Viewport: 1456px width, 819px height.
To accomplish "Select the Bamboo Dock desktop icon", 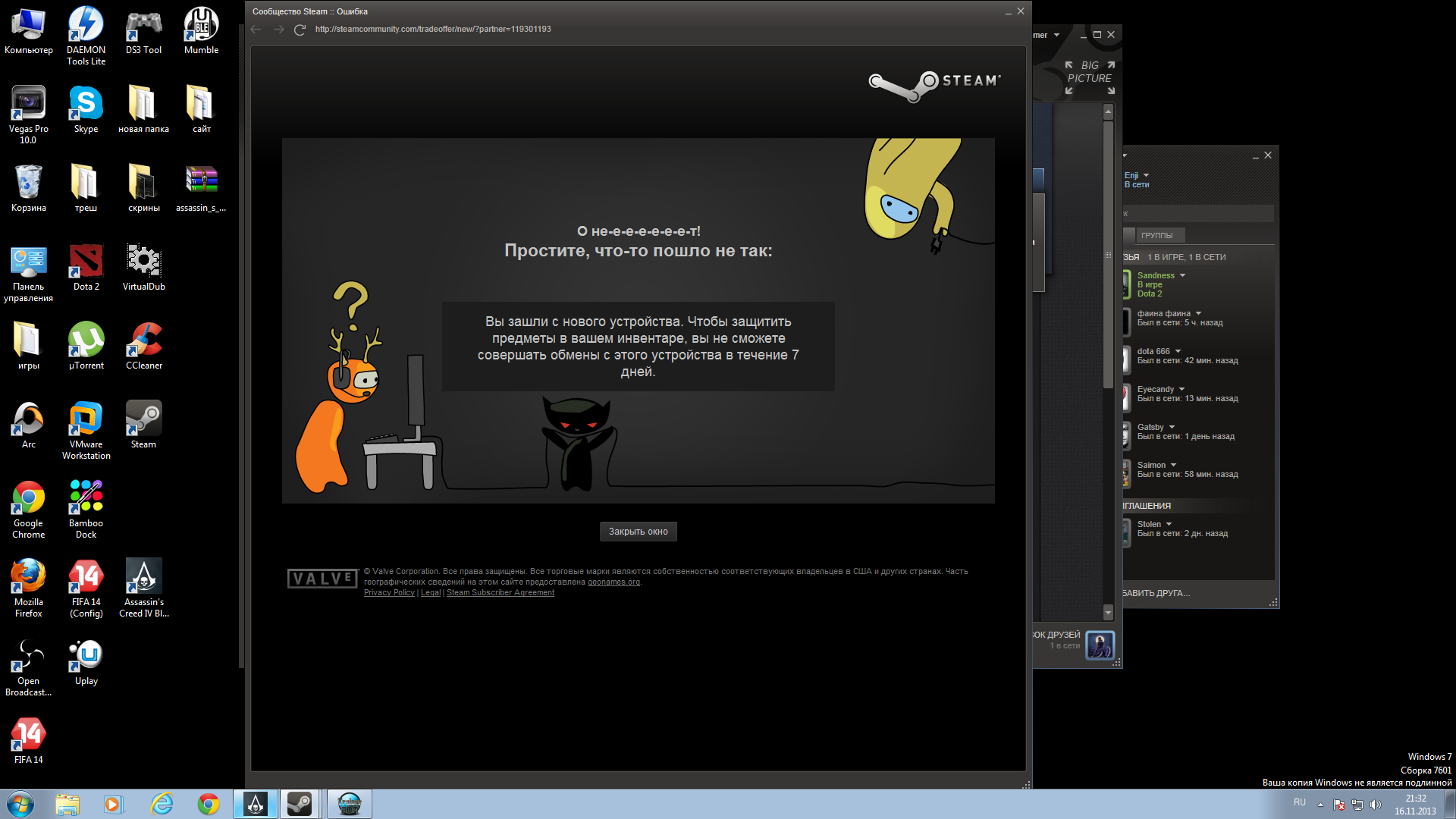I will coord(86,509).
